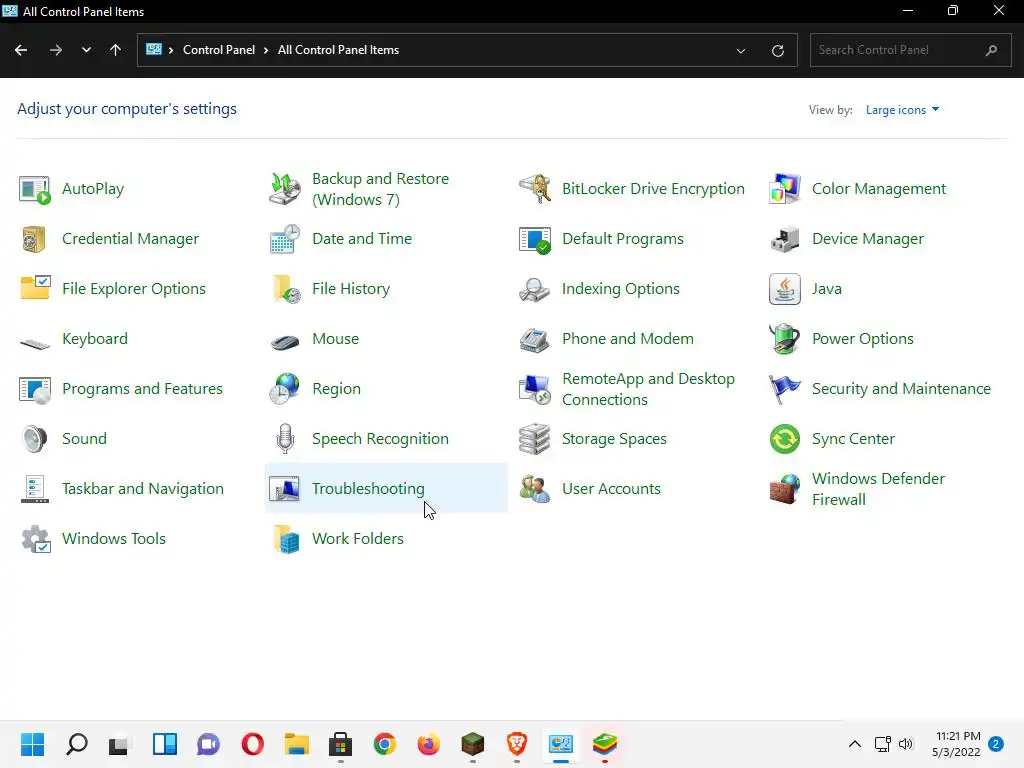The image size is (1024, 768).
Task: Click the Credential Manager safe icon
Action: (35, 239)
